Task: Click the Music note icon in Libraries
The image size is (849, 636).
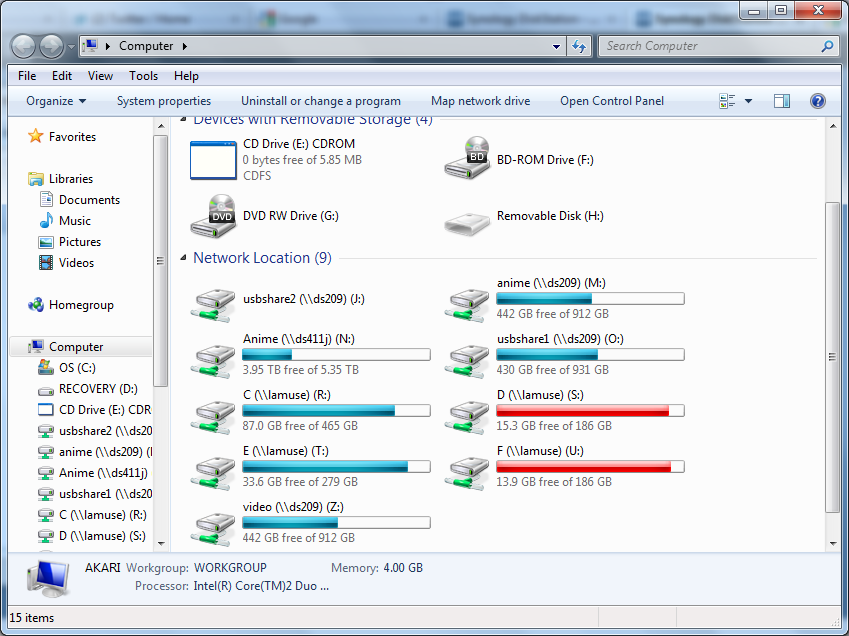Action: coord(46,220)
